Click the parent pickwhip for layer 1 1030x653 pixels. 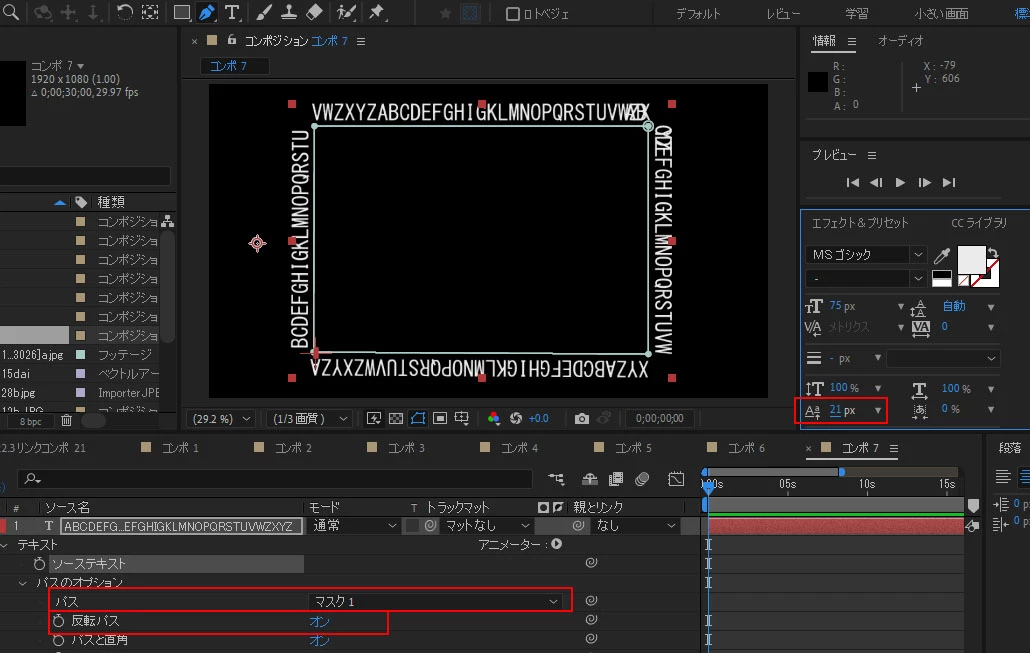pyautogui.click(x=578, y=526)
